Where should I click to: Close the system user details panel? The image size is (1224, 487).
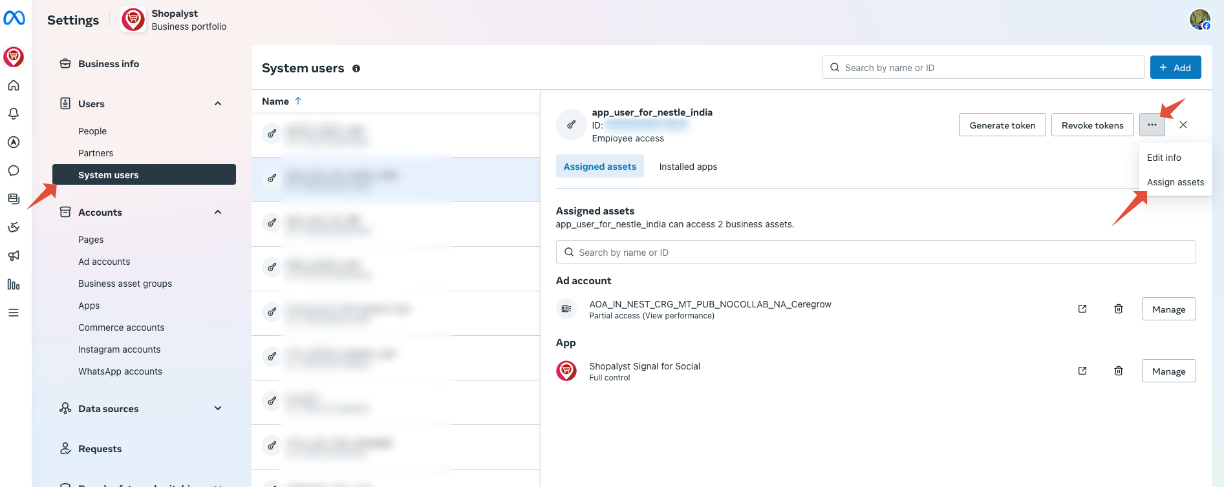click(x=1183, y=125)
